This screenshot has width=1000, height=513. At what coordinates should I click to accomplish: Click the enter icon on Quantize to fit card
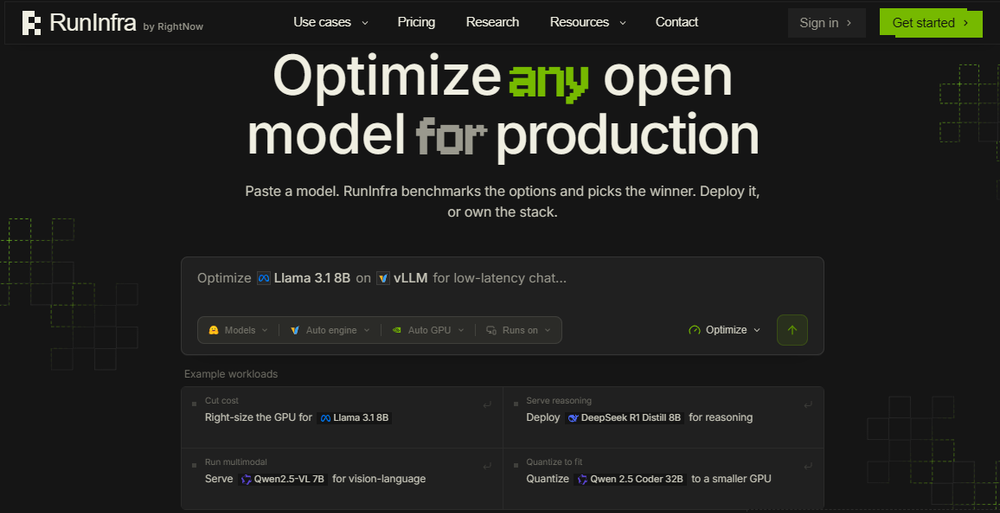(x=808, y=466)
